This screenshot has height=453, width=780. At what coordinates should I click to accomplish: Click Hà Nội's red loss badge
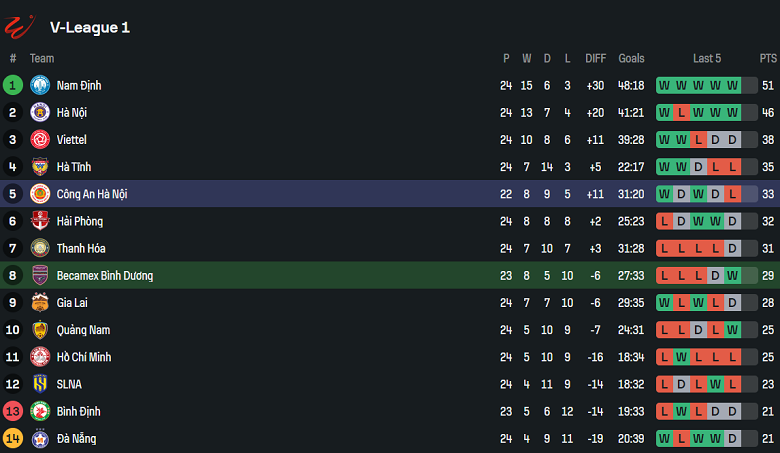pos(680,113)
